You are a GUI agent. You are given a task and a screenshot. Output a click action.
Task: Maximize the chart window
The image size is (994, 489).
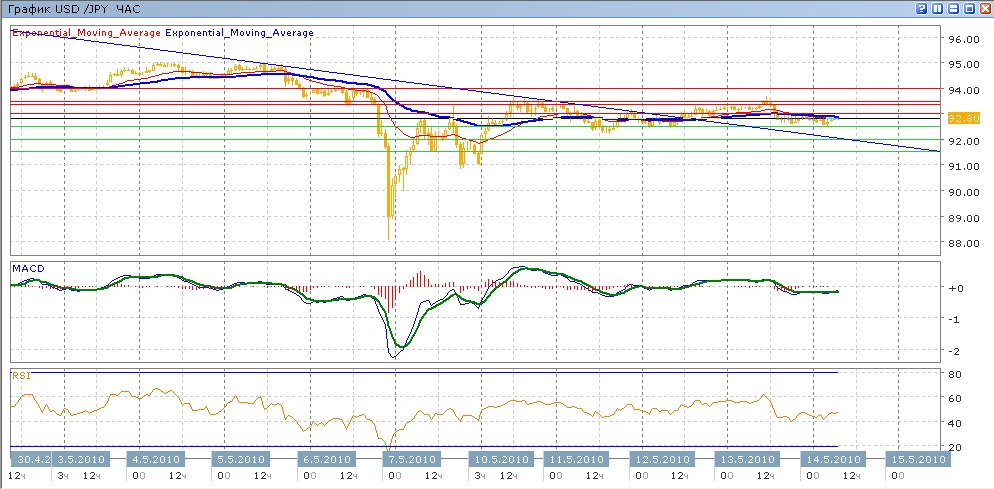click(969, 8)
